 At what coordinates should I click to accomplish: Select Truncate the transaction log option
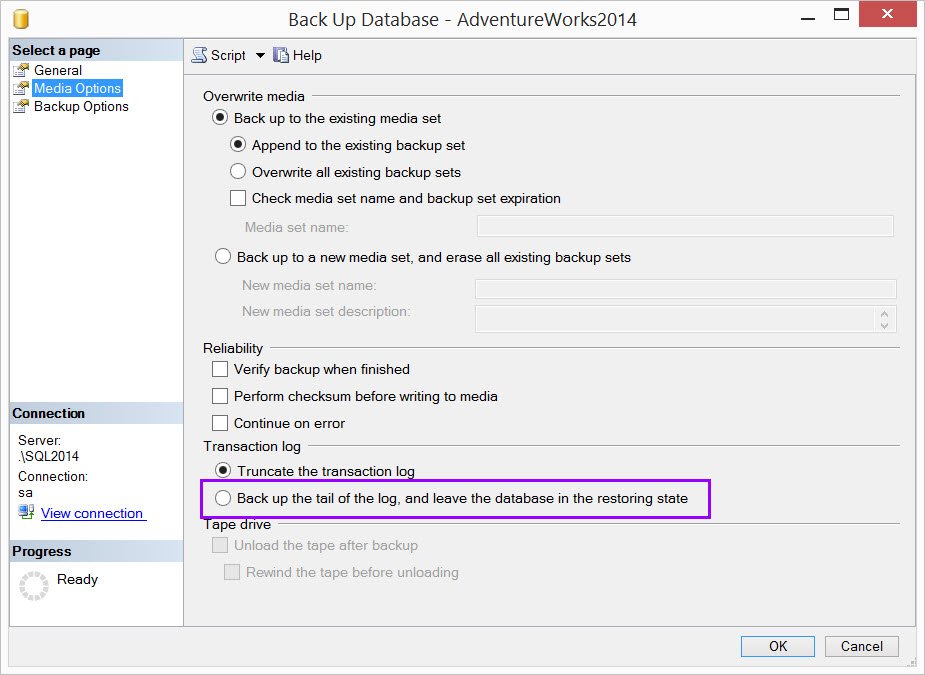(223, 471)
